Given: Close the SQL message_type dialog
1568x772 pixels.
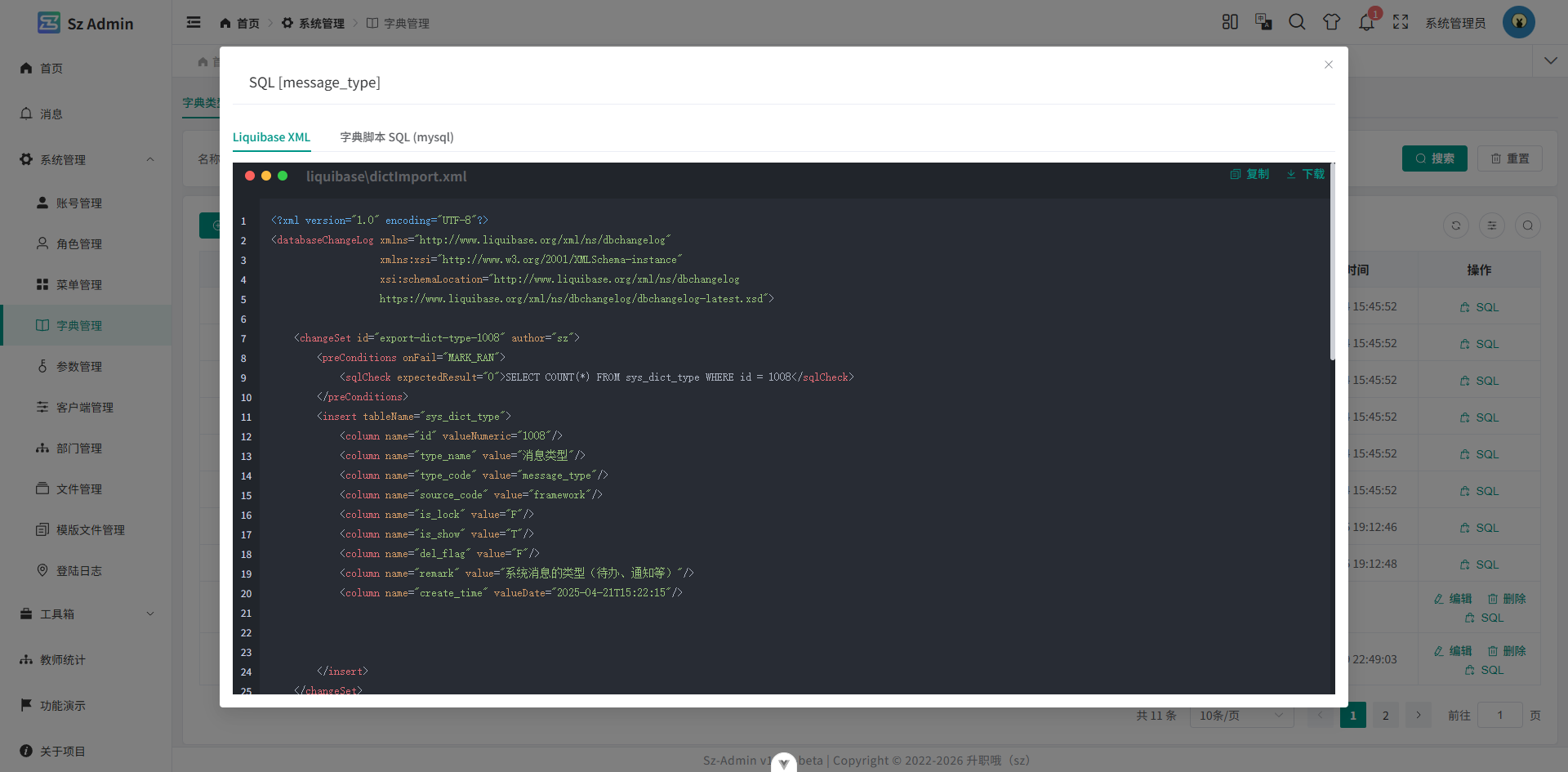Looking at the screenshot, I should pos(1329,65).
